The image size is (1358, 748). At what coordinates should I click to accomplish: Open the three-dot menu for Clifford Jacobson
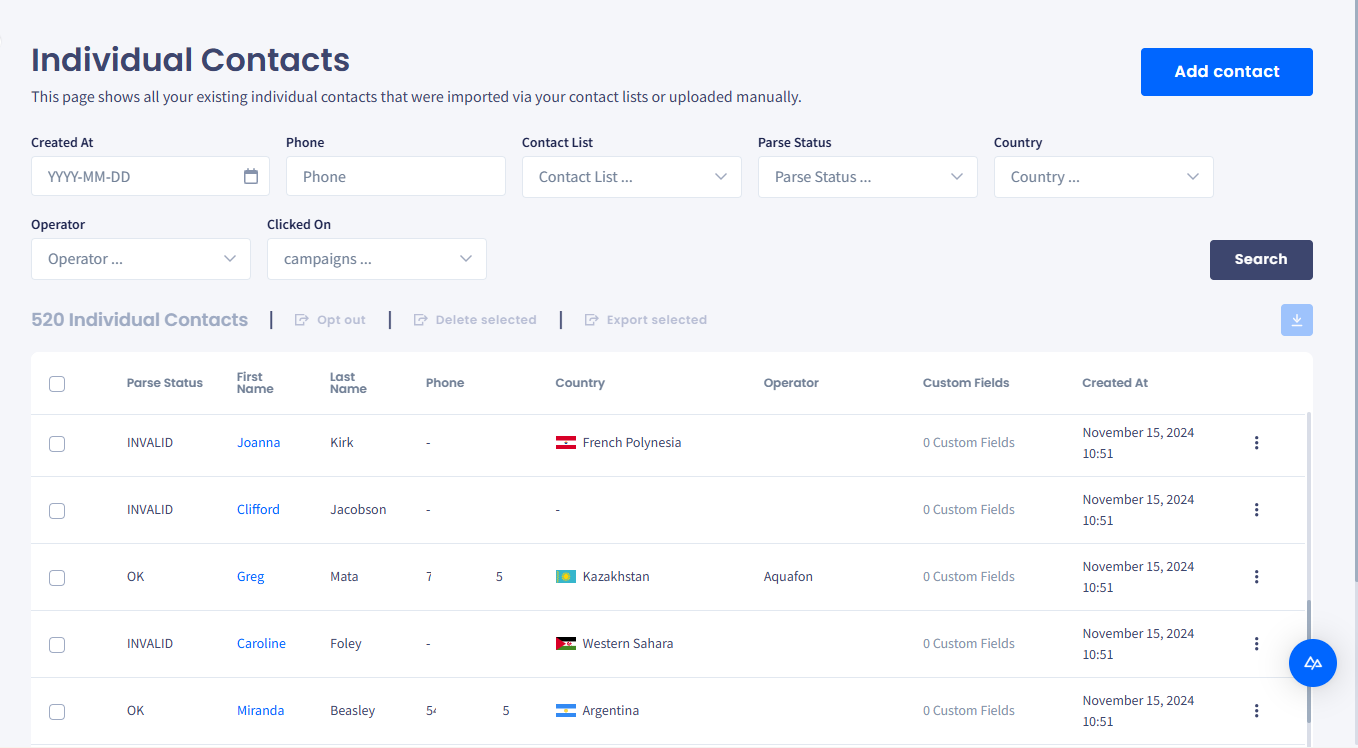[x=1257, y=510]
